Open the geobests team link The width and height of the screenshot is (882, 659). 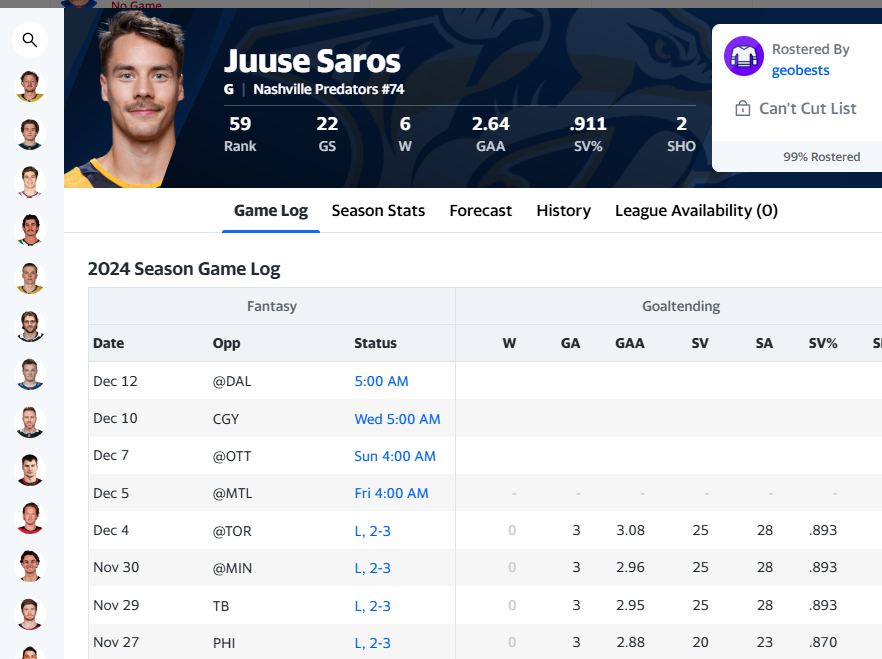[800, 70]
